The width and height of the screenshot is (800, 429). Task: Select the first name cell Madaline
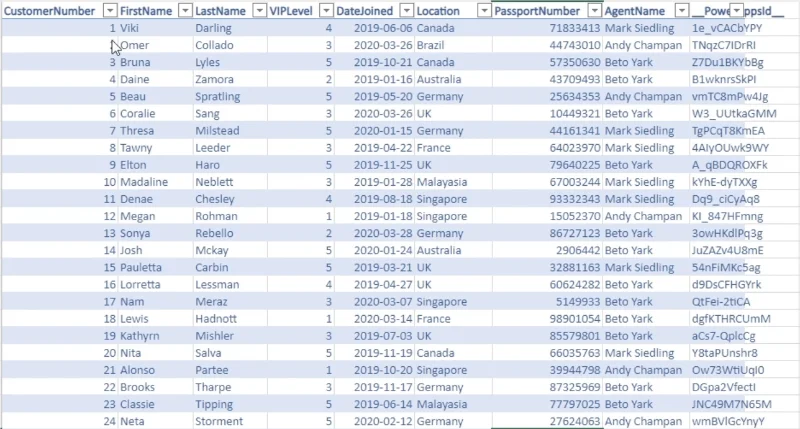pyautogui.click(x=156, y=182)
